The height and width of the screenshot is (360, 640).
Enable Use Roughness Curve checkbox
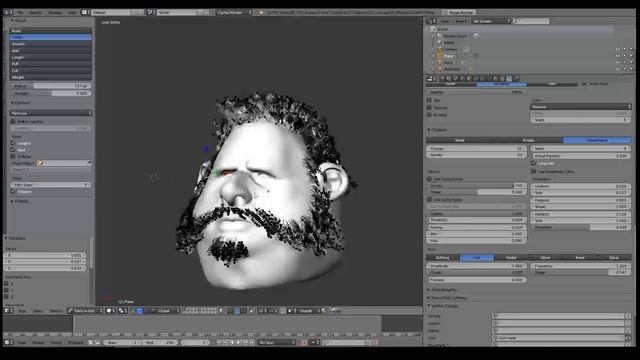533,171
